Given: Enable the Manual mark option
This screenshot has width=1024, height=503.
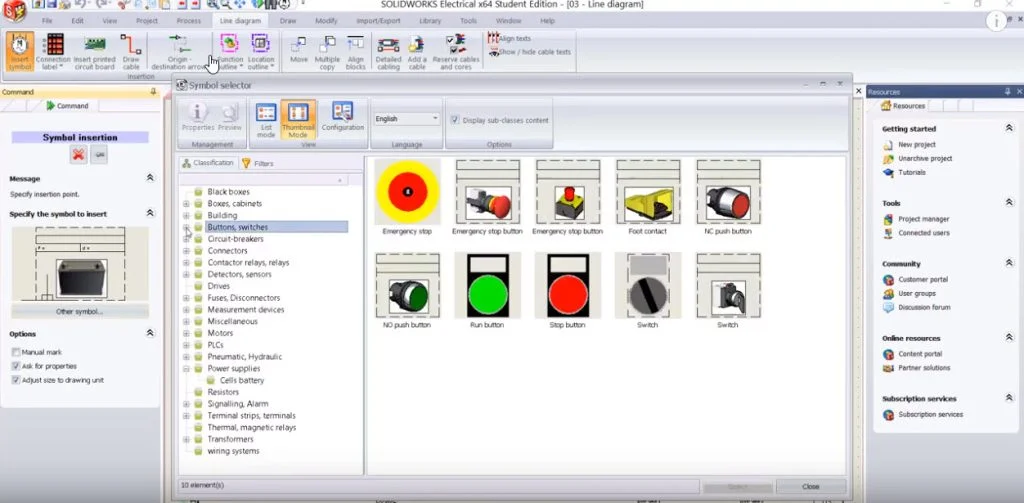Looking at the screenshot, I should coord(16,352).
